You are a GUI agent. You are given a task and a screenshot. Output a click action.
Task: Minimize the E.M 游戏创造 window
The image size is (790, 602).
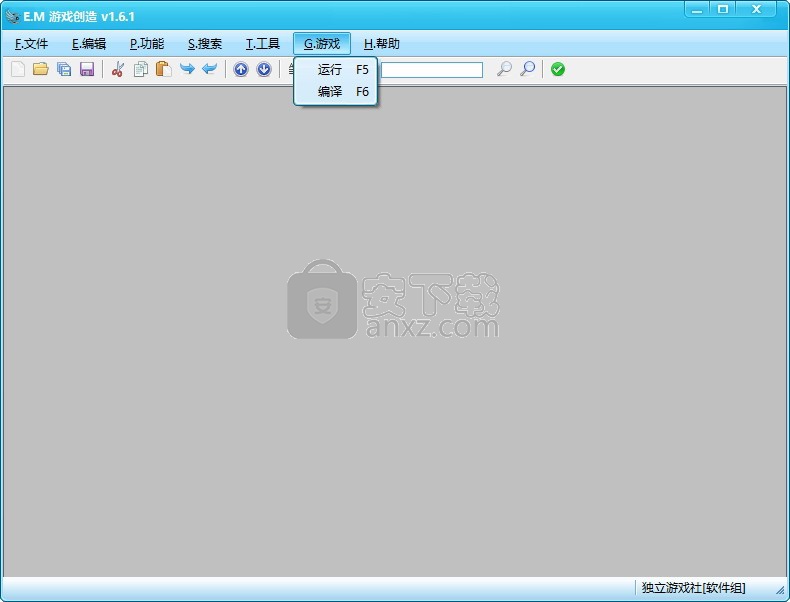click(697, 10)
